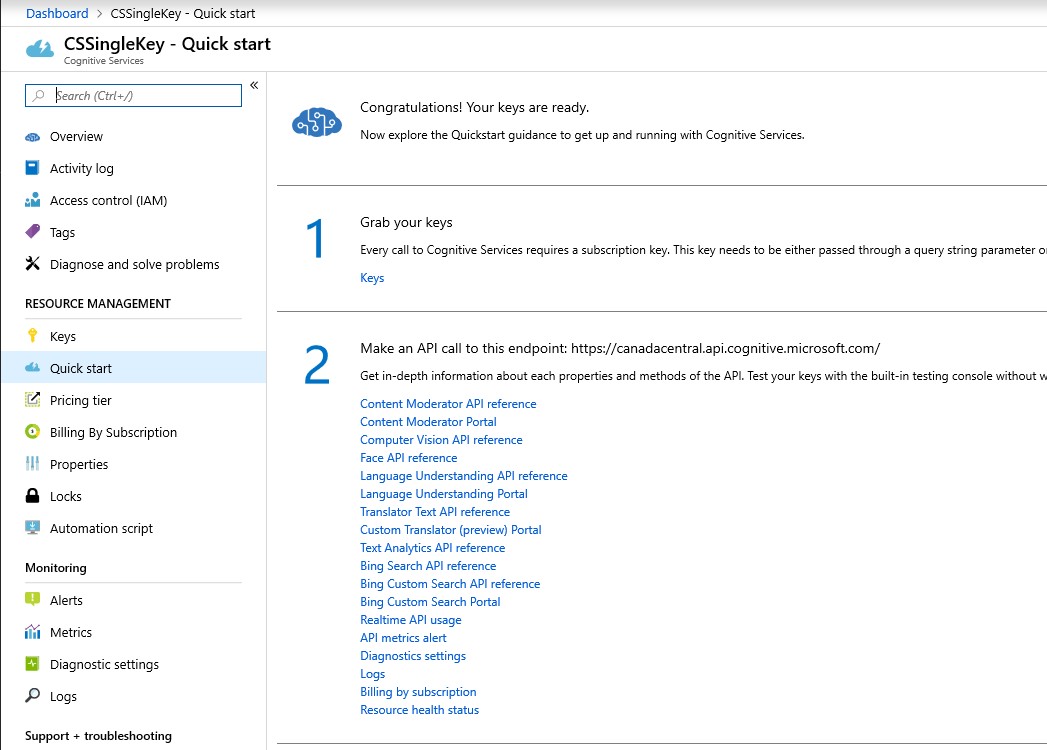The height and width of the screenshot is (750, 1047).
Task: Click the yellow Keys icon in sidebar
Action: point(32,337)
